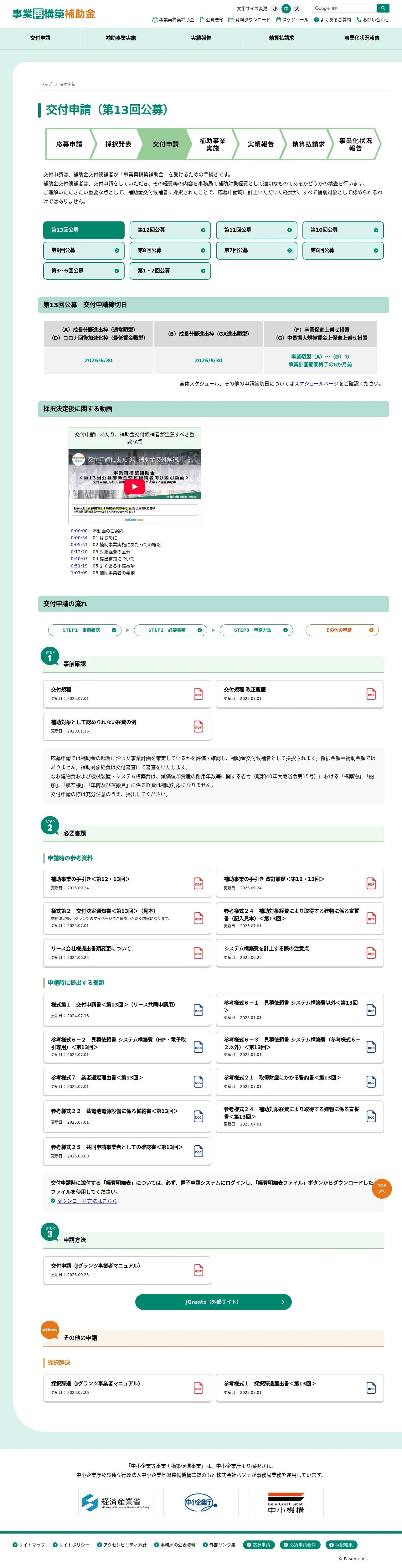The height and width of the screenshot is (1568, 402).
Task: Set text size to 小
Action: pyautogui.click(x=275, y=8)
